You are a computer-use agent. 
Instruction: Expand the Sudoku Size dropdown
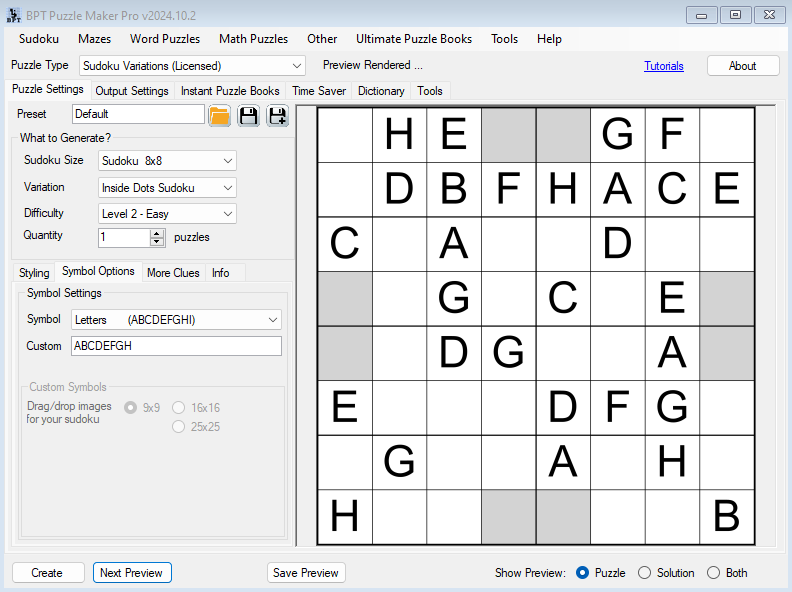click(229, 161)
